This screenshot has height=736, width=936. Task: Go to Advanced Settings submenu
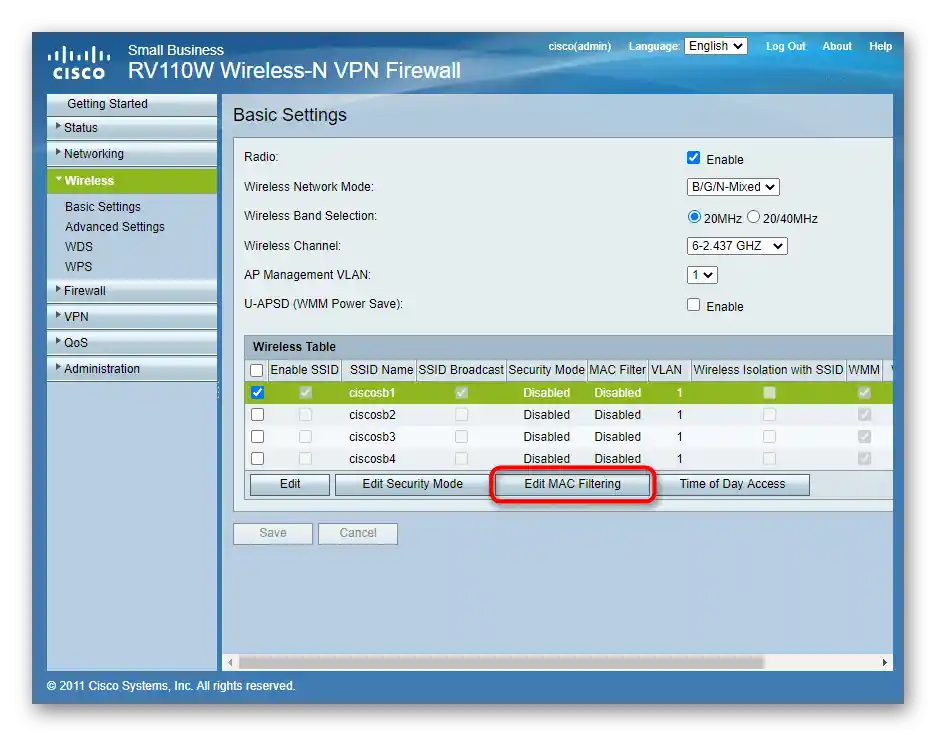point(115,227)
